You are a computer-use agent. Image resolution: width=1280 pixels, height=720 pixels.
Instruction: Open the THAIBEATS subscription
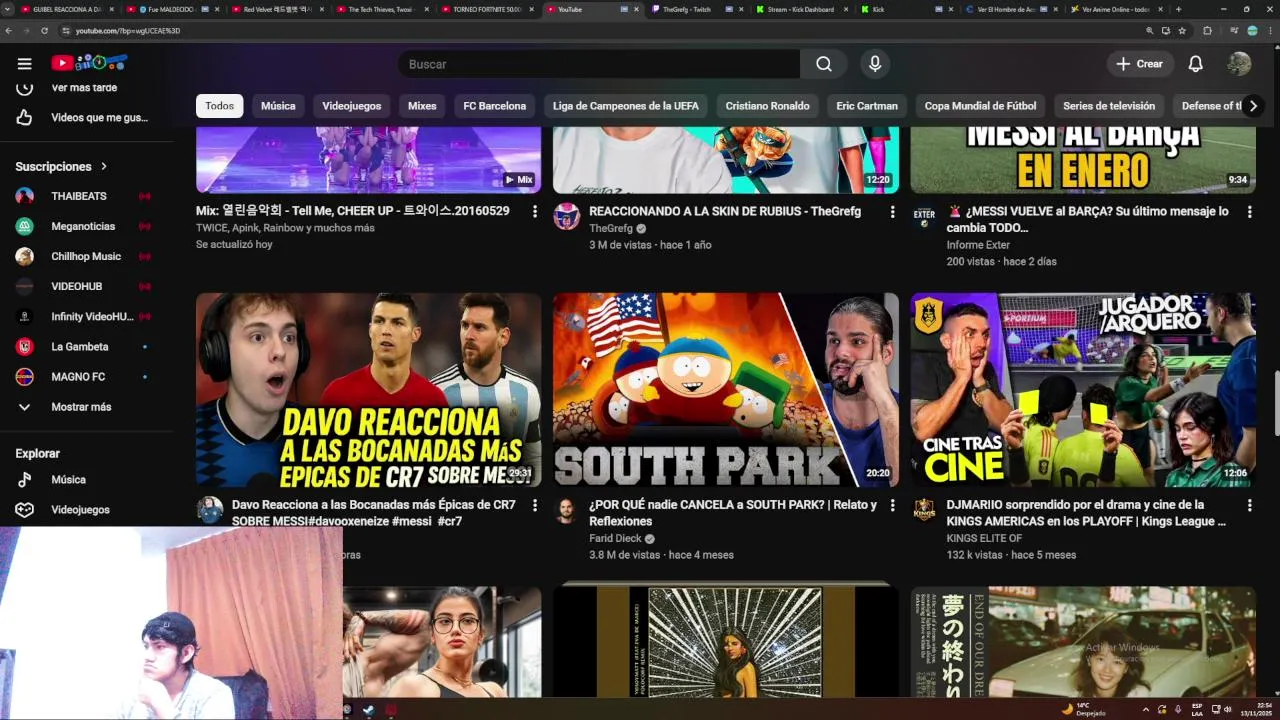click(86, 196)
